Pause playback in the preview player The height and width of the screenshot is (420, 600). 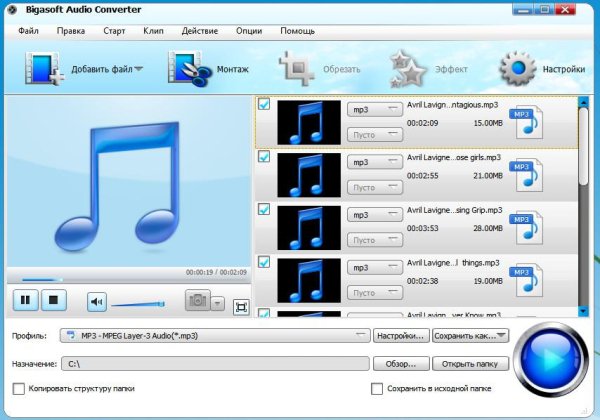coord(26,300)
